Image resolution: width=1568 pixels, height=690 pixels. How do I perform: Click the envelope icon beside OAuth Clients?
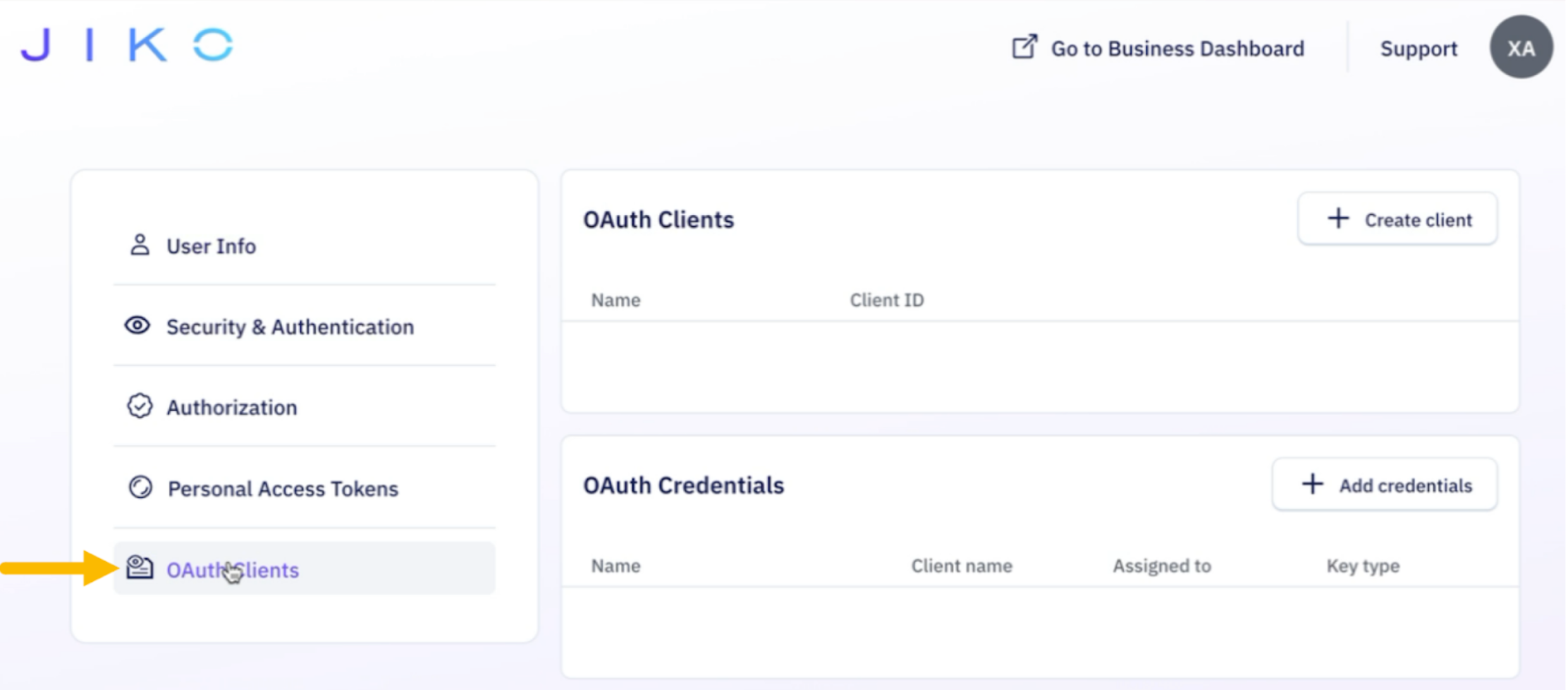coord(140,569)
